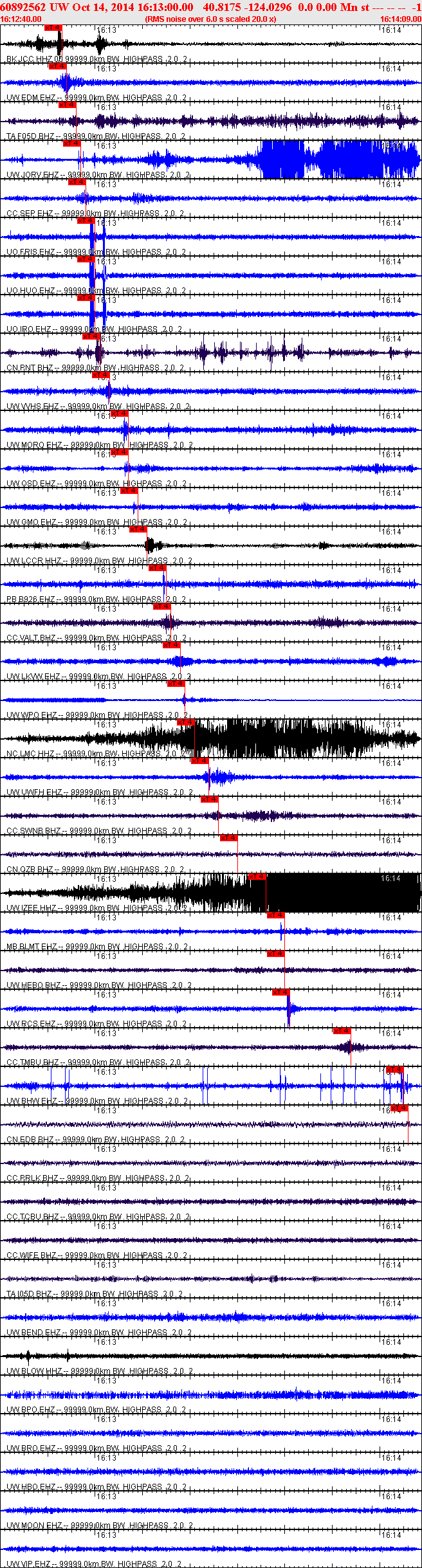Select the CC.PRLK.BHZ station label
This screenshot has height=1568, width=422.
click(x=32, y=1178)
